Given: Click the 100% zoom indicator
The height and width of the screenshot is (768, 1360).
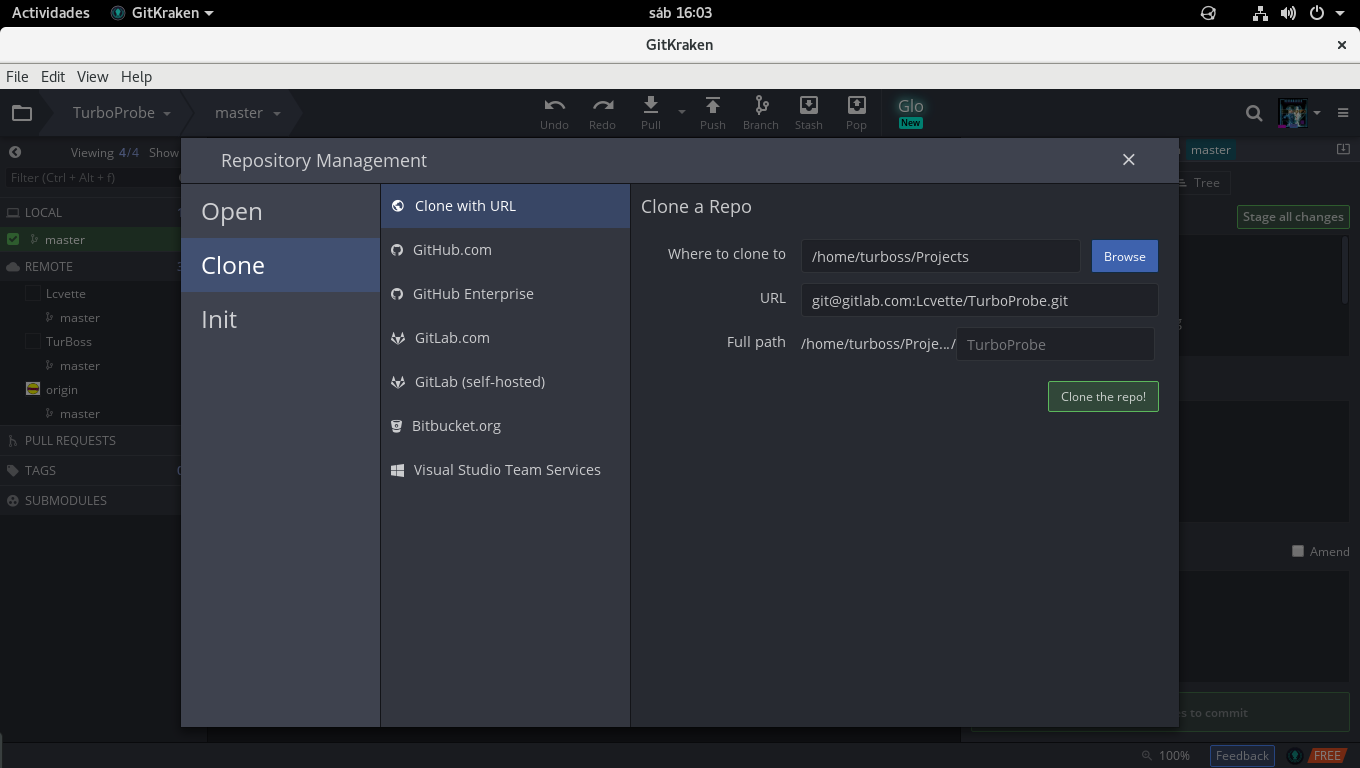Looking at the screenshot, I should pos(1166,756).
